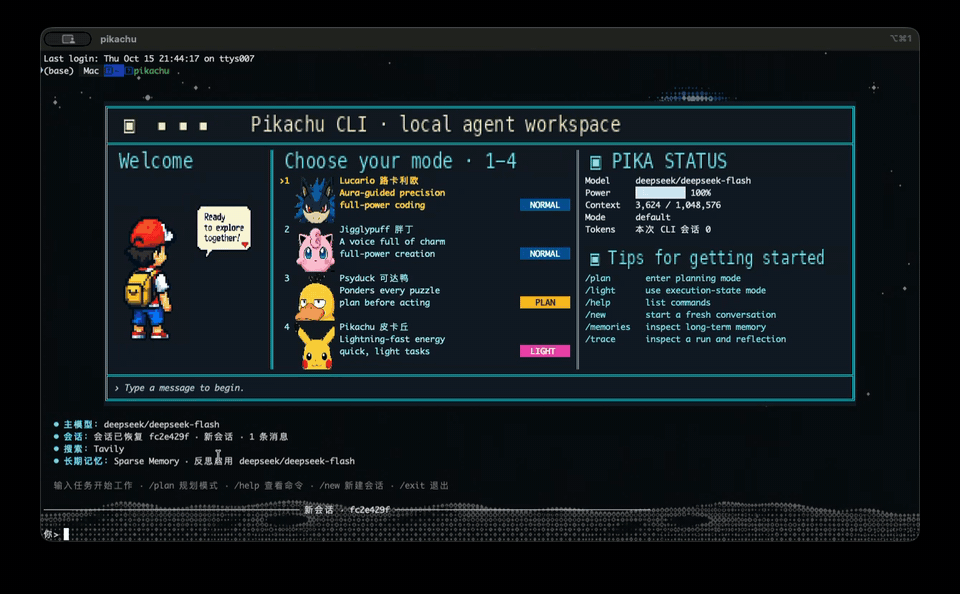This screenshot has width=960, height=594.
Task: Click the Welcome heading
Action: [156, 161]
